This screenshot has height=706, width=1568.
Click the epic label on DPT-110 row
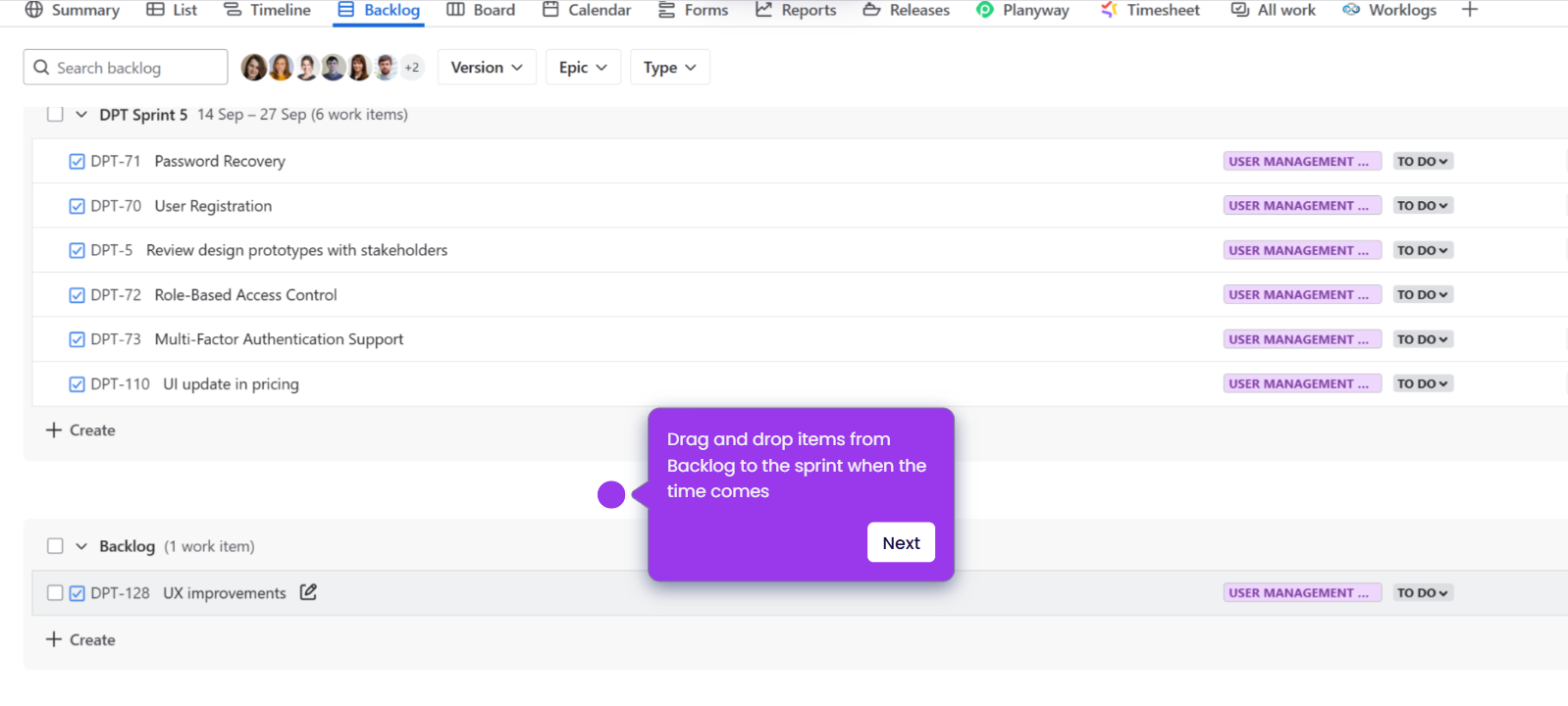1302,383
